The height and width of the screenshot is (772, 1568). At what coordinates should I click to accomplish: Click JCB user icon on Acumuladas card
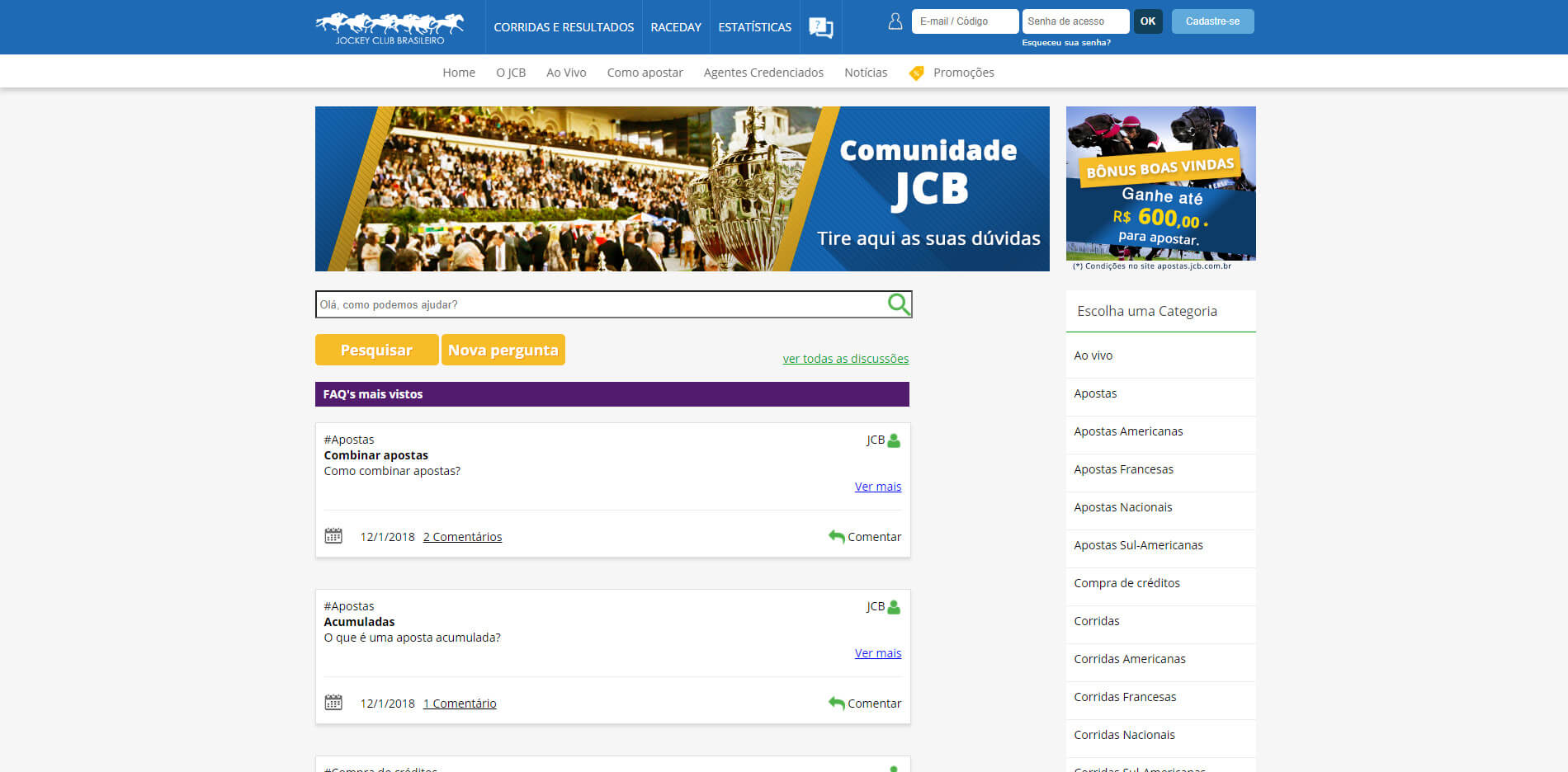click(894, 607)
